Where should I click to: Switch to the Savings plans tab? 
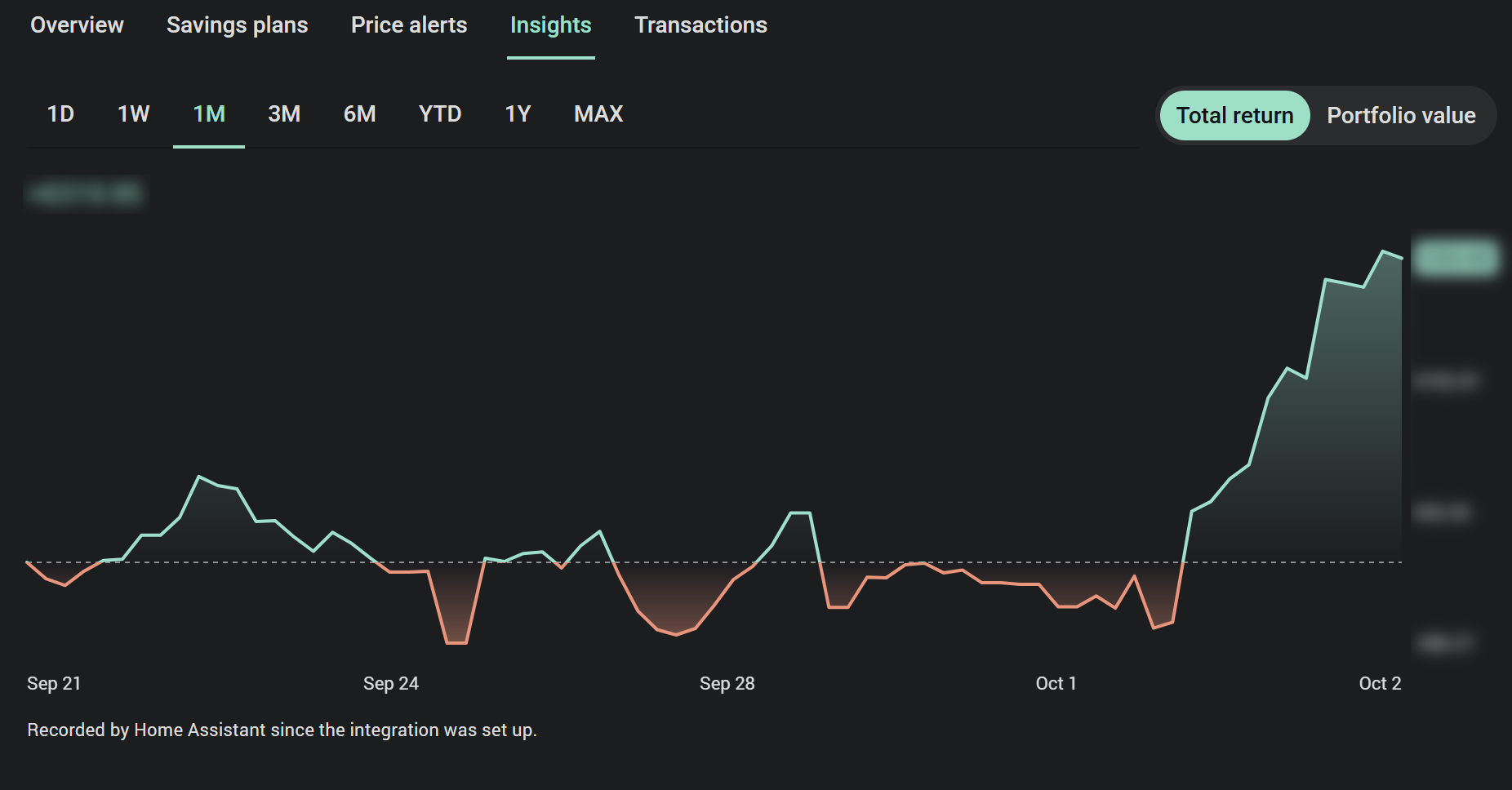tap(238, 25)
